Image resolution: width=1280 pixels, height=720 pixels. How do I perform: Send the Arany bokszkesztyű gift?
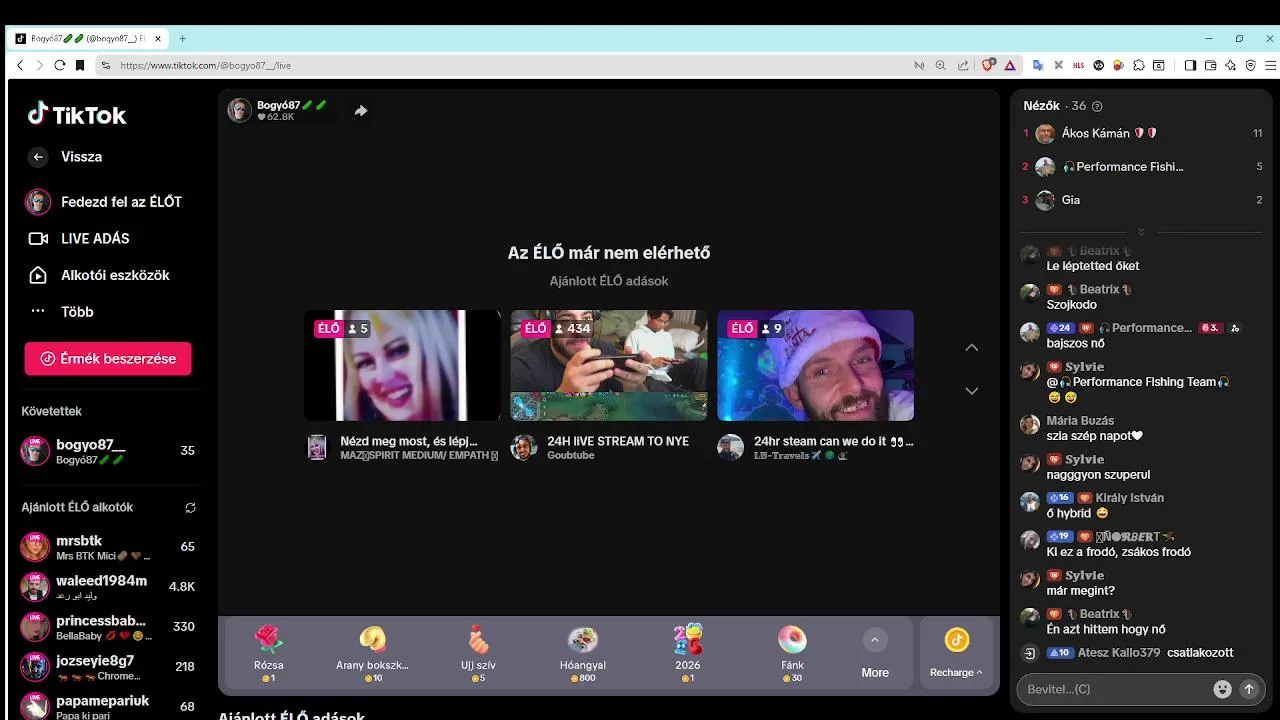click(x=372, y=653)
